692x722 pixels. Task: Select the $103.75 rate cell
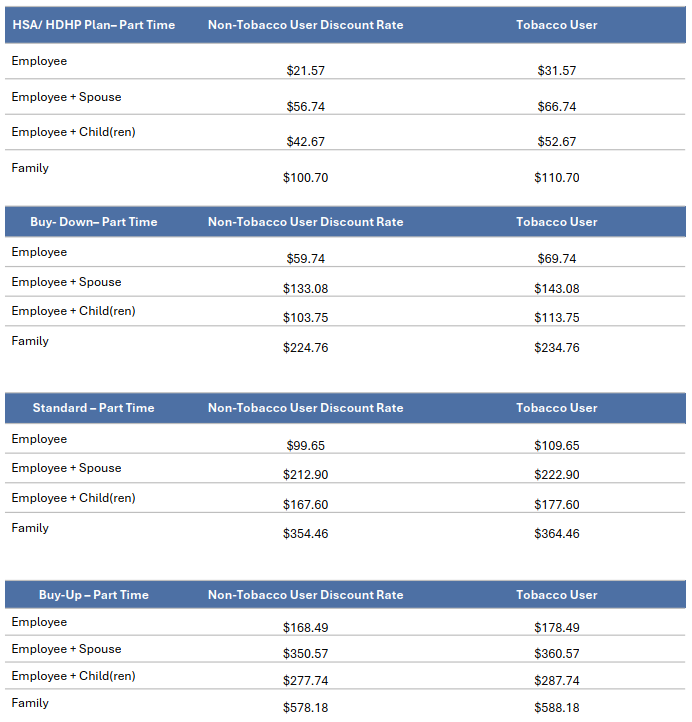305,318
